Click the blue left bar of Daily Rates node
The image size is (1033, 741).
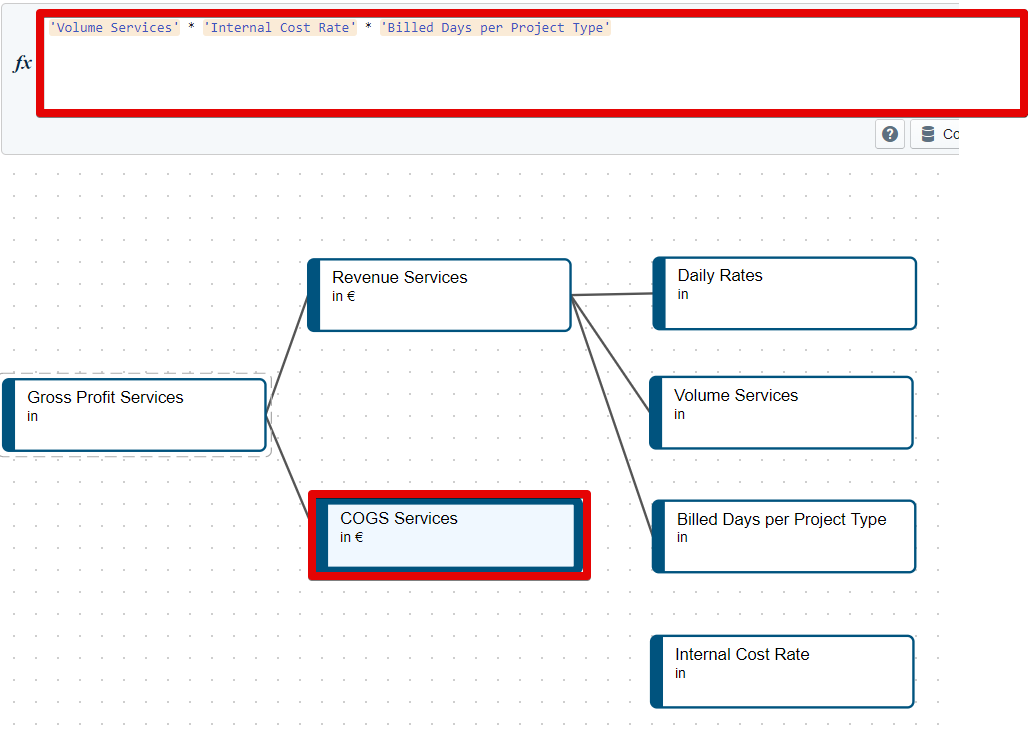point(659,293)
